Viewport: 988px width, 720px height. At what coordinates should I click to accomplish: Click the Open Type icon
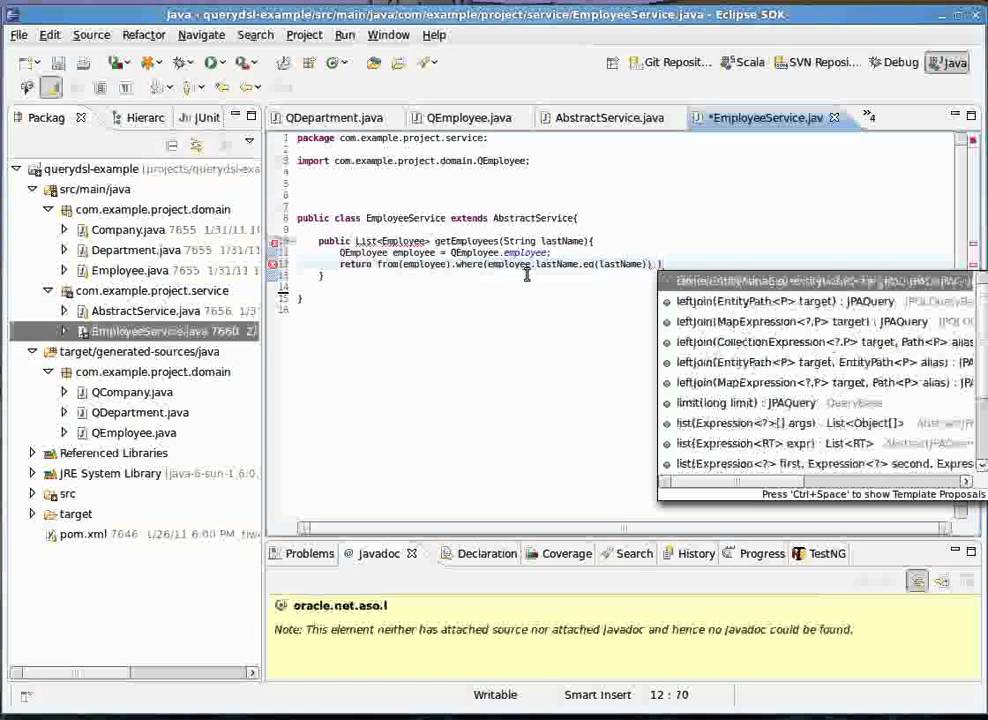tap(373, 62)
